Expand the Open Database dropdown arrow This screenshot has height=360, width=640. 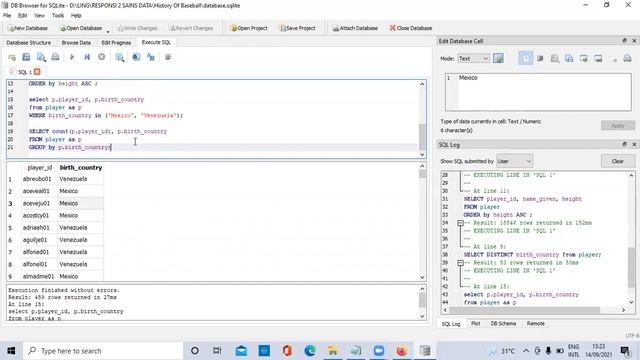[108, 31]
